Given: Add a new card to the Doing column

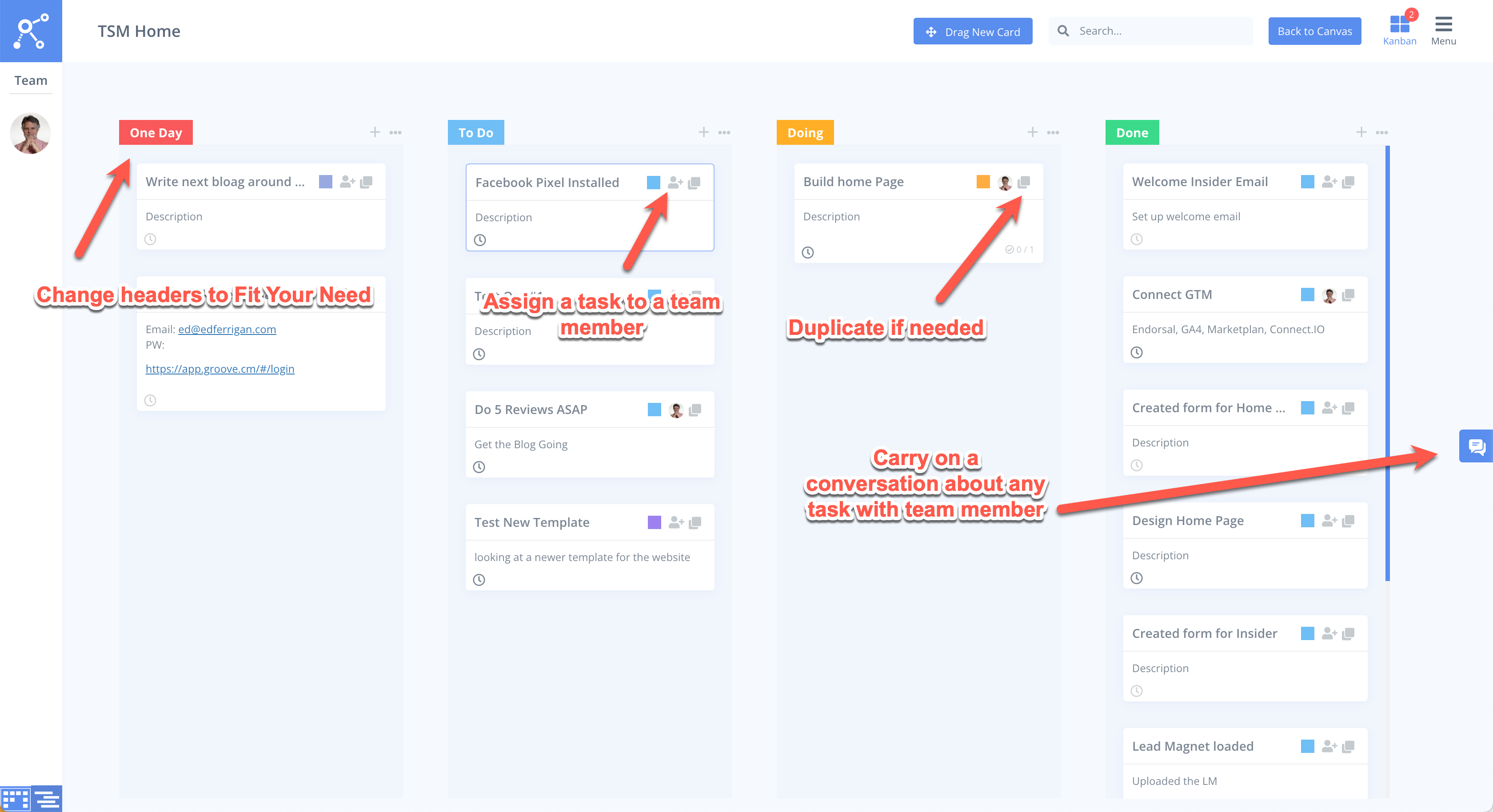Looking at the screenshot, I should tap(1033, 132).
